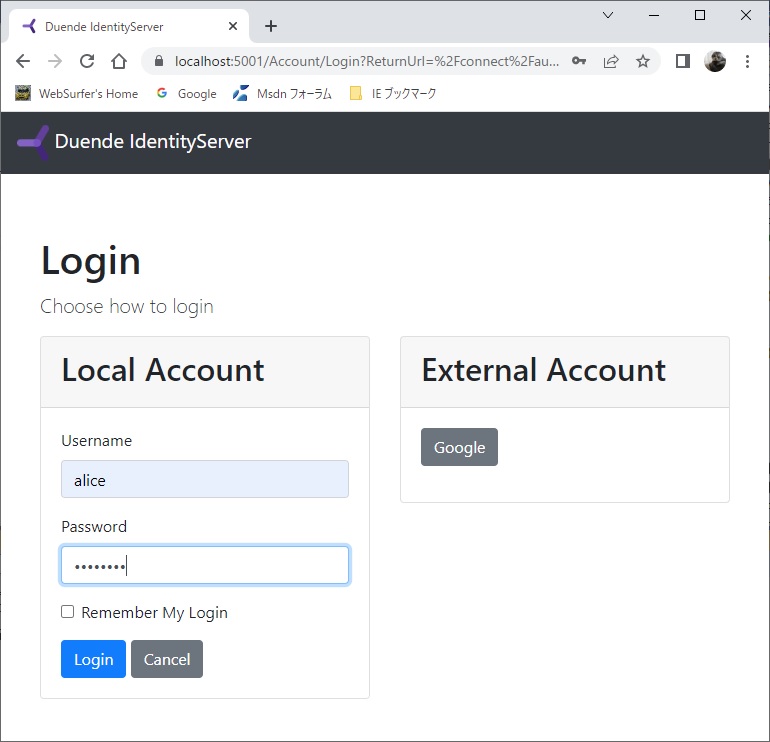This screenshot has width=770, height=742.
Task: Share this page via share icon
Action: coord(611,61)
